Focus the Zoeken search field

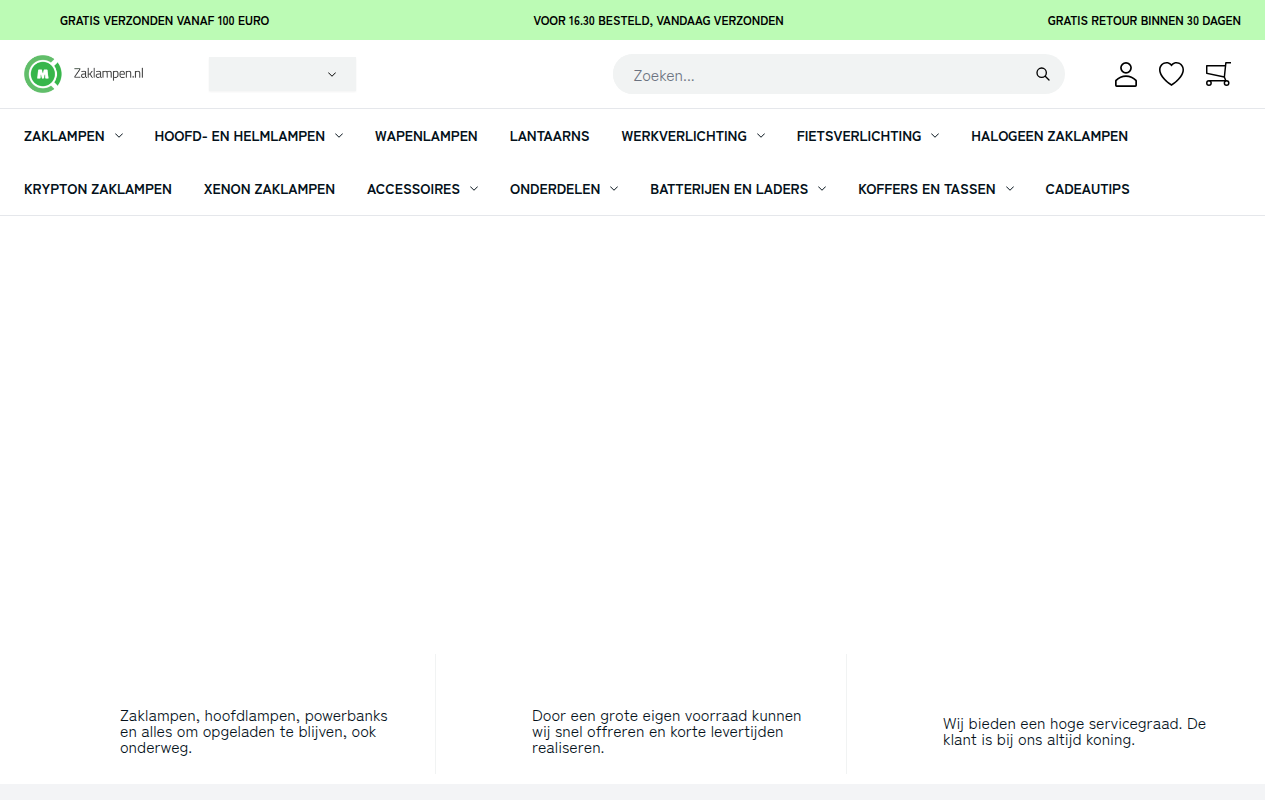pyautogui.click(x=838, y=74)
